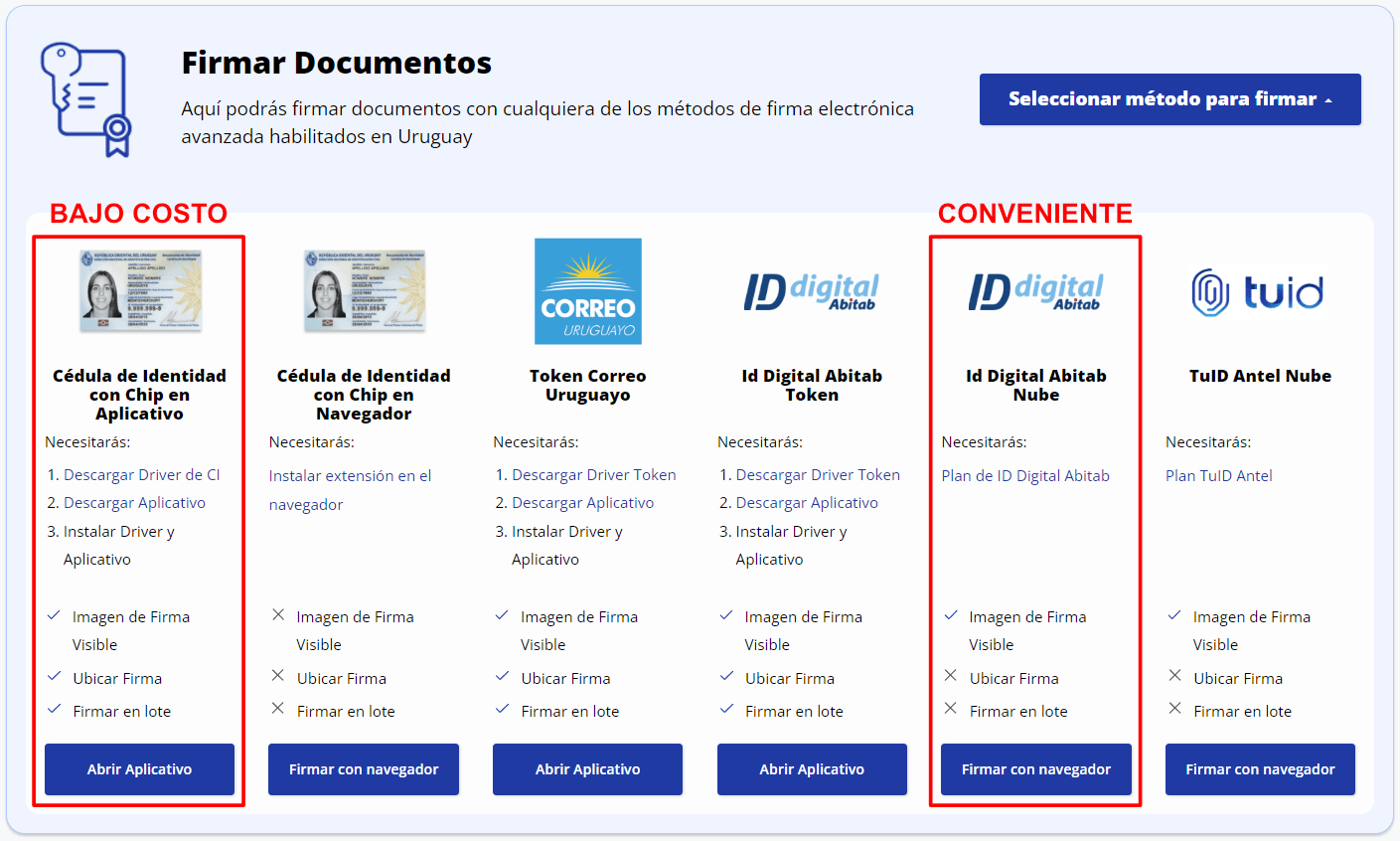Click the ID digital Abitab logo above Id Digital Abitab Token
The height and width of the screenshot is (841, 1400).
pyautogui.click(x=812, y=291)
